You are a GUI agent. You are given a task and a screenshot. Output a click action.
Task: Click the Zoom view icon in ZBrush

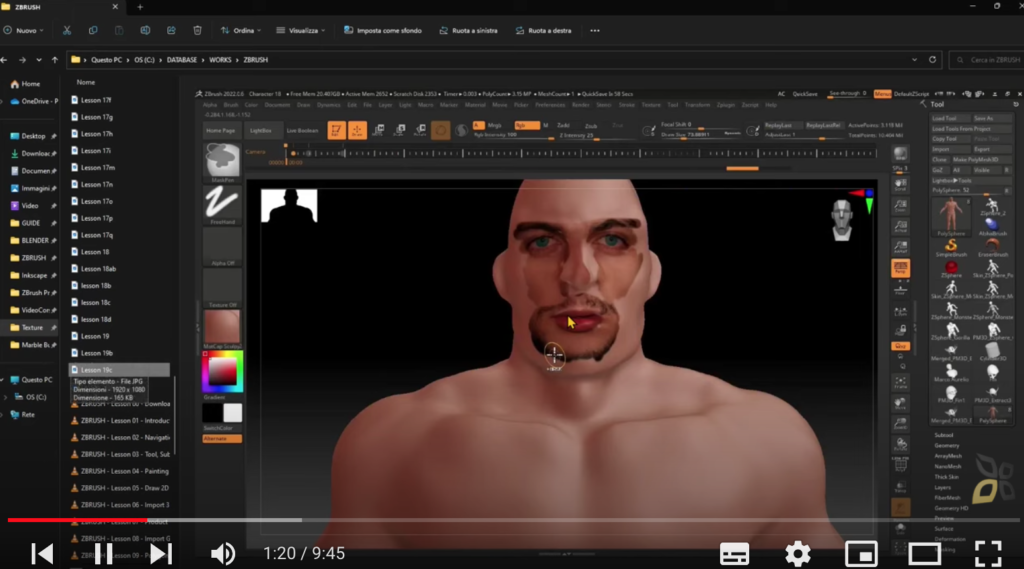click(x=900, y=206)
